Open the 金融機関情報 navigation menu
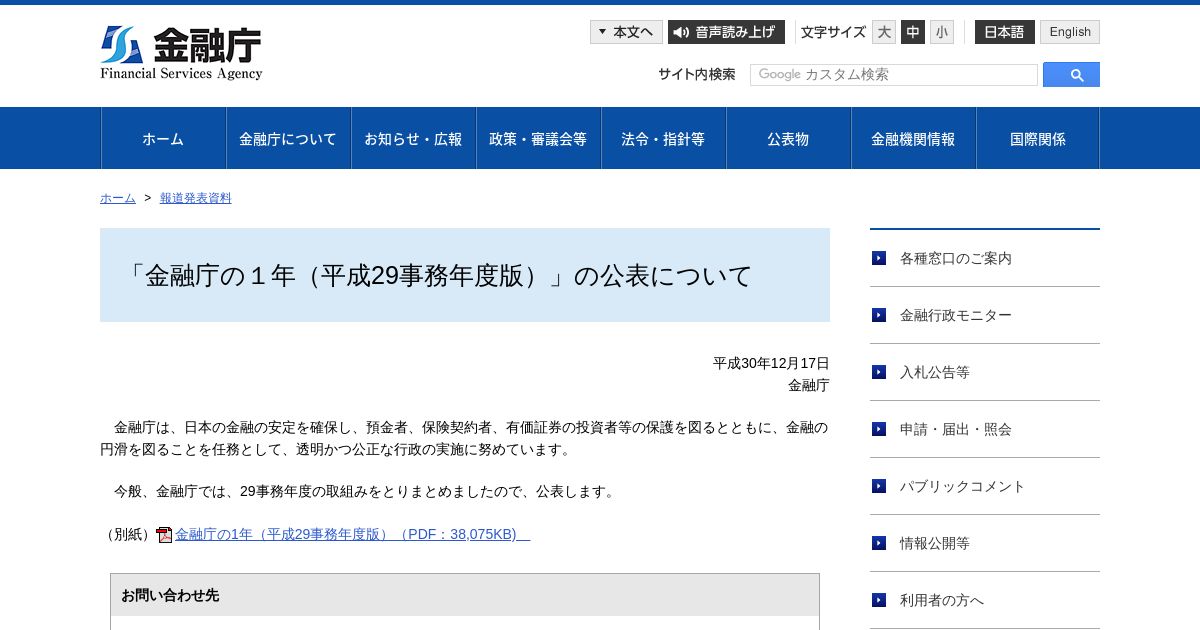The height and width of the screenshot is (630, 1200). [913, 139]
